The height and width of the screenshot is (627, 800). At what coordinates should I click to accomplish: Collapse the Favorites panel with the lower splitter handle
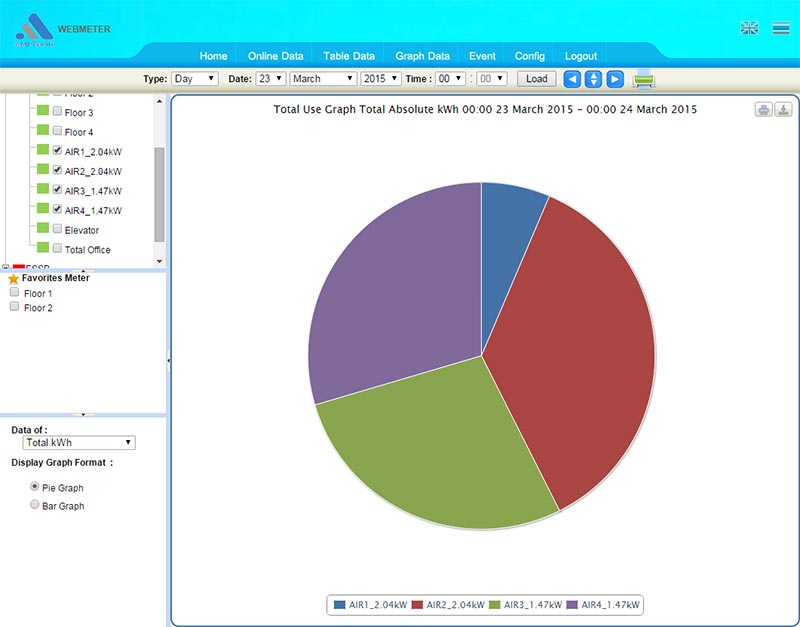pos(83,415)
